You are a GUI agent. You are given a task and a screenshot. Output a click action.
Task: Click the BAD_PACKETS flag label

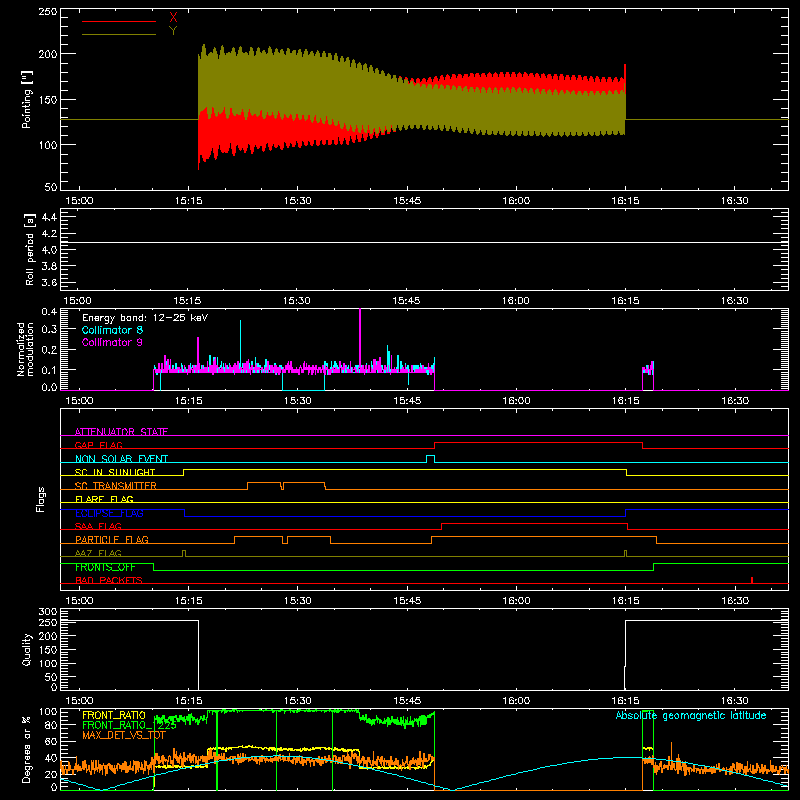click(x=109, y=580)
